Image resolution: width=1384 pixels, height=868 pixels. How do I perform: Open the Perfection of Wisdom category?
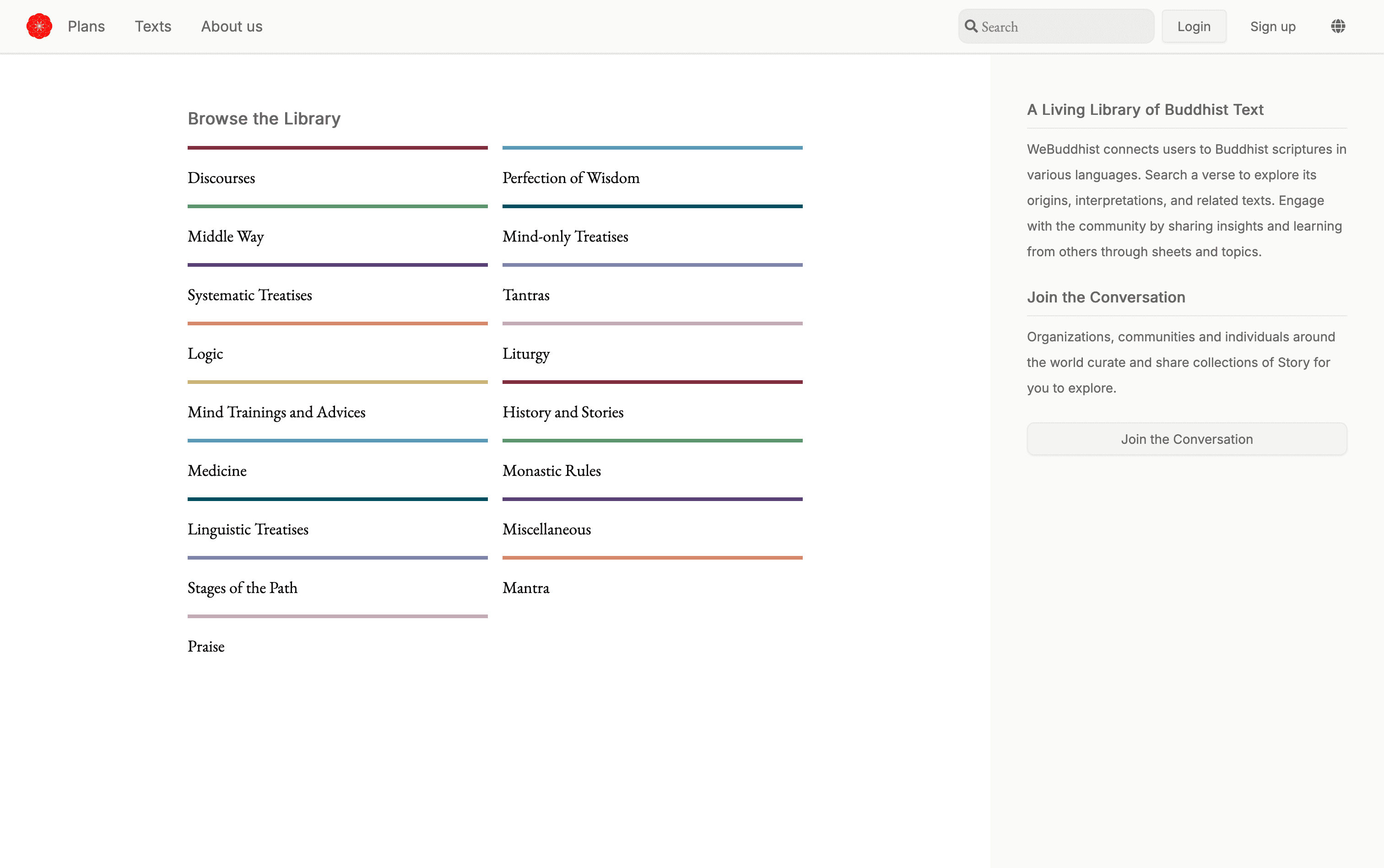(x=571, y=178)
